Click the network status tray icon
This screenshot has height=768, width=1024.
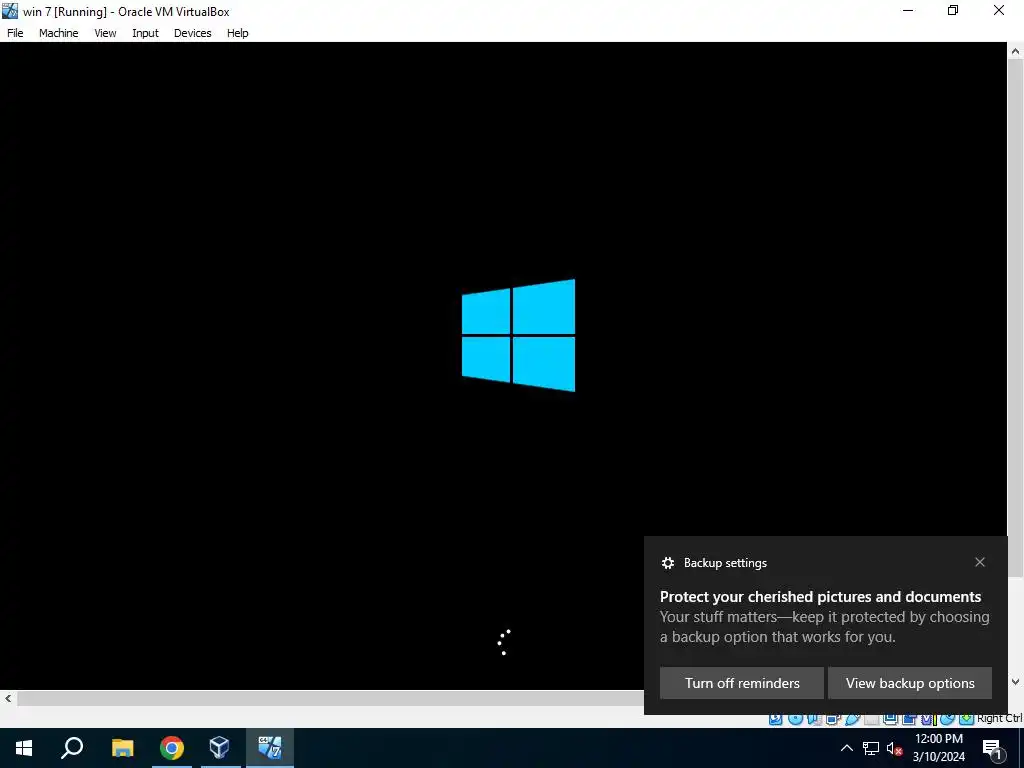[871, 748]
